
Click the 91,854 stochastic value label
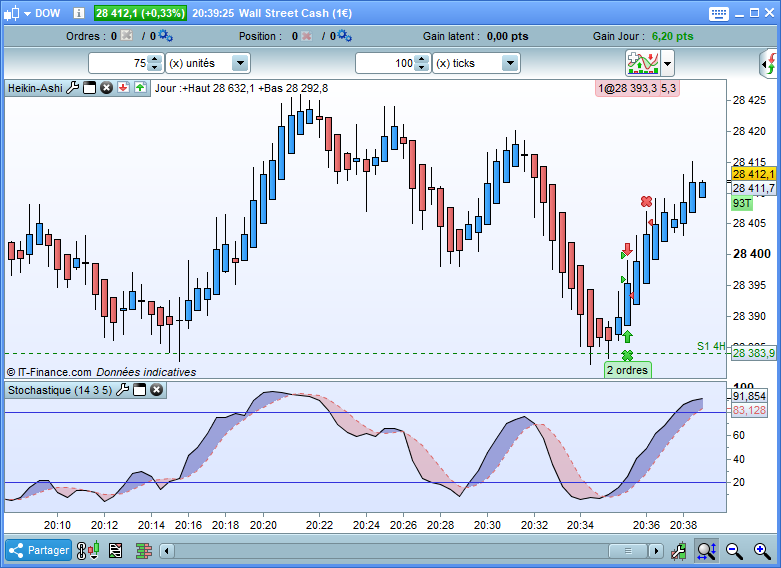pyautogui.click(x=749, y=396)
